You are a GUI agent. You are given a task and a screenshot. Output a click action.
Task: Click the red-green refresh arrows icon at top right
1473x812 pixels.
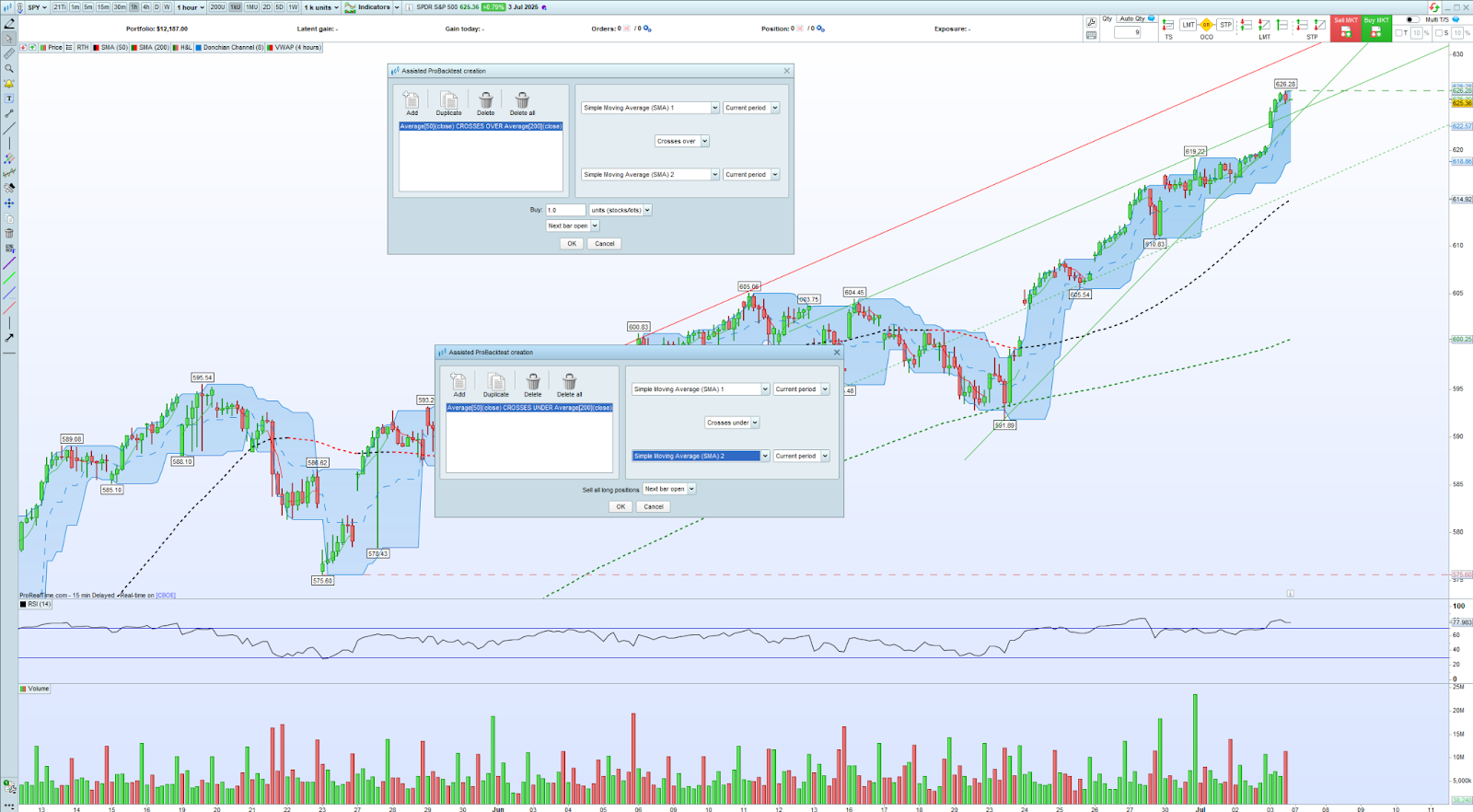click(1434, 7)
